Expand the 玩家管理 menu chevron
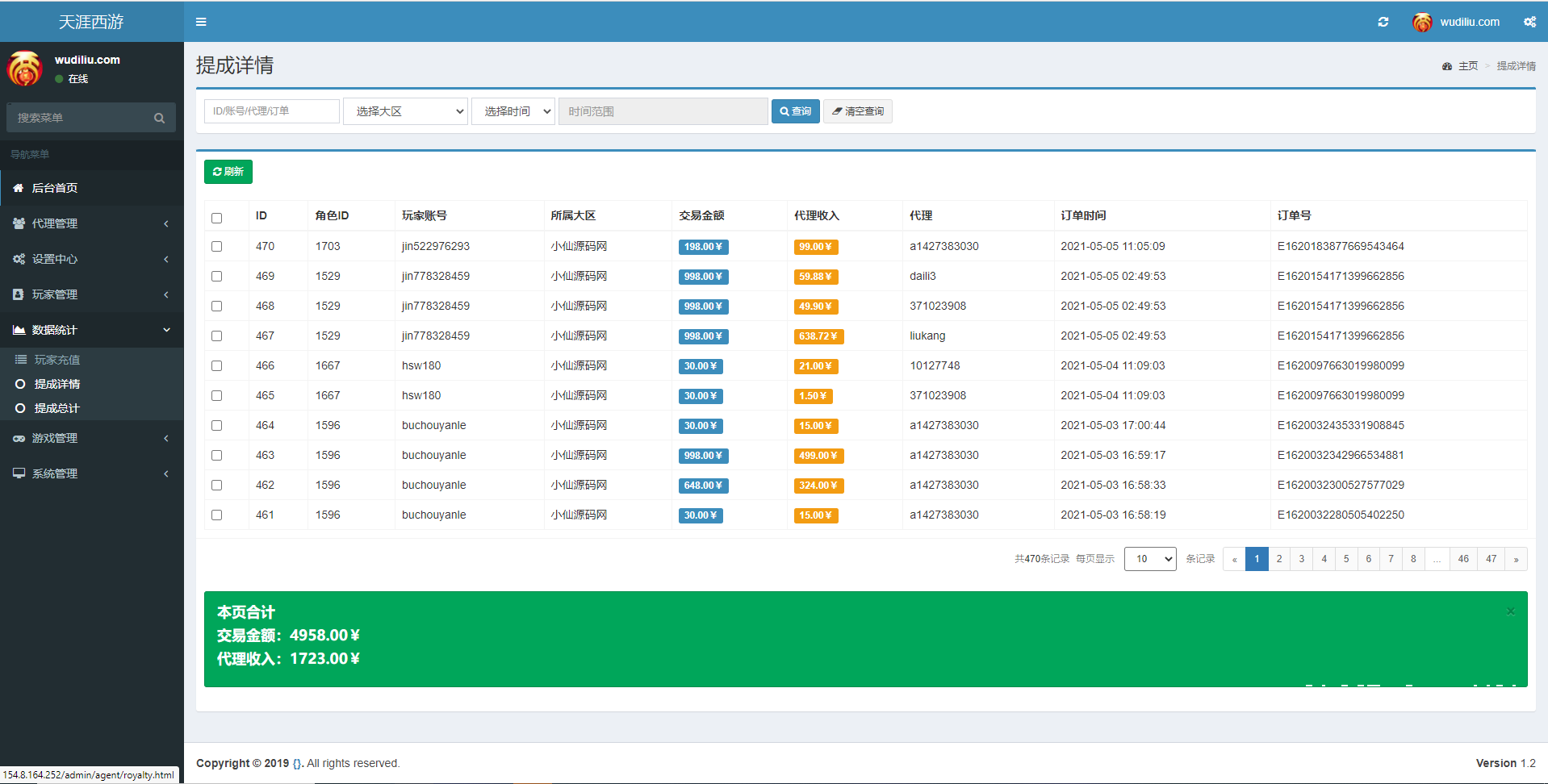1548x784 pixels. pyautogui.click(x=166, y=294)
